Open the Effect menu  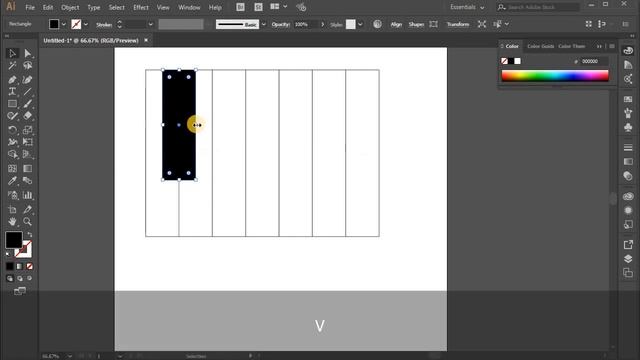141,7
